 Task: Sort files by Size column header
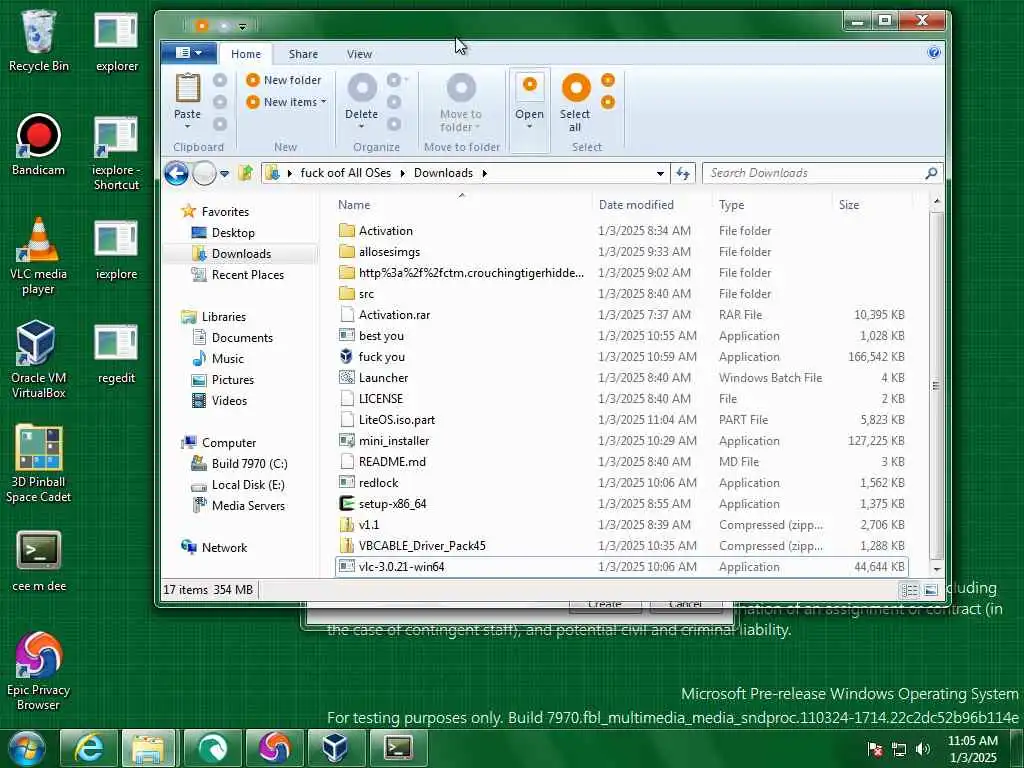849,204
